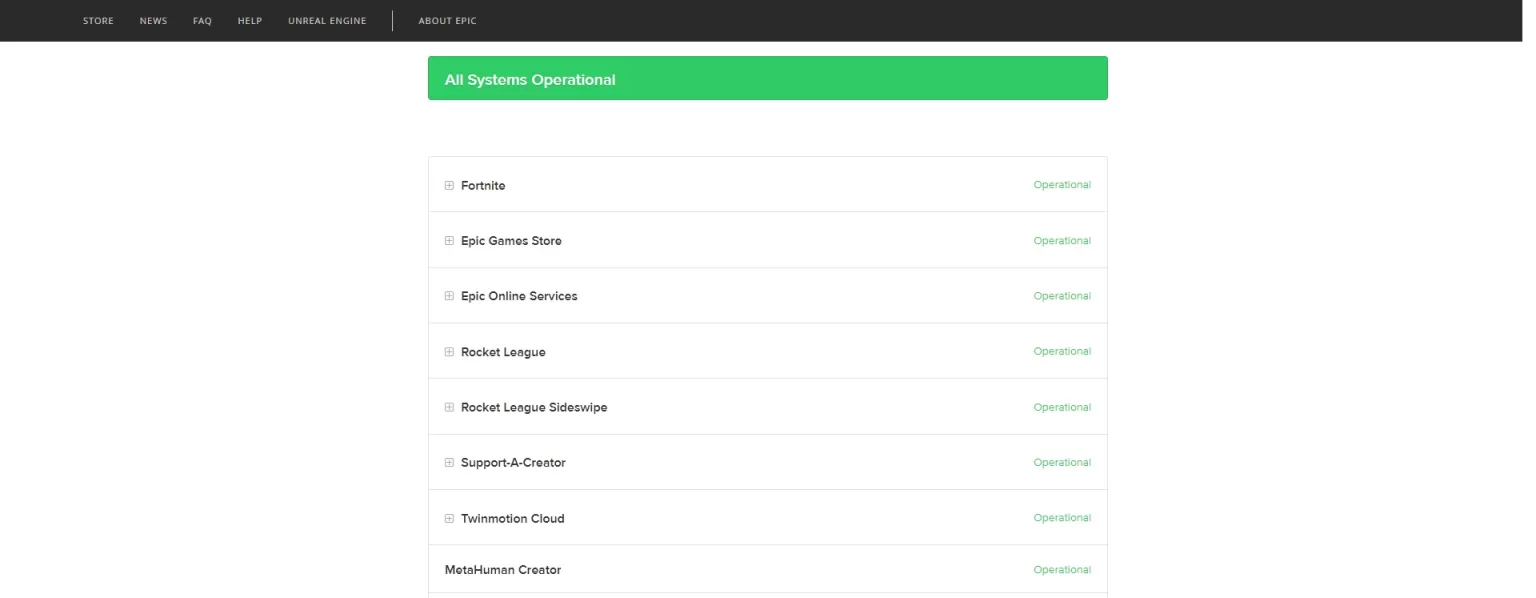1536x598 pixels.
Task: Go to the FAQ page
Action: click(202, 21)
